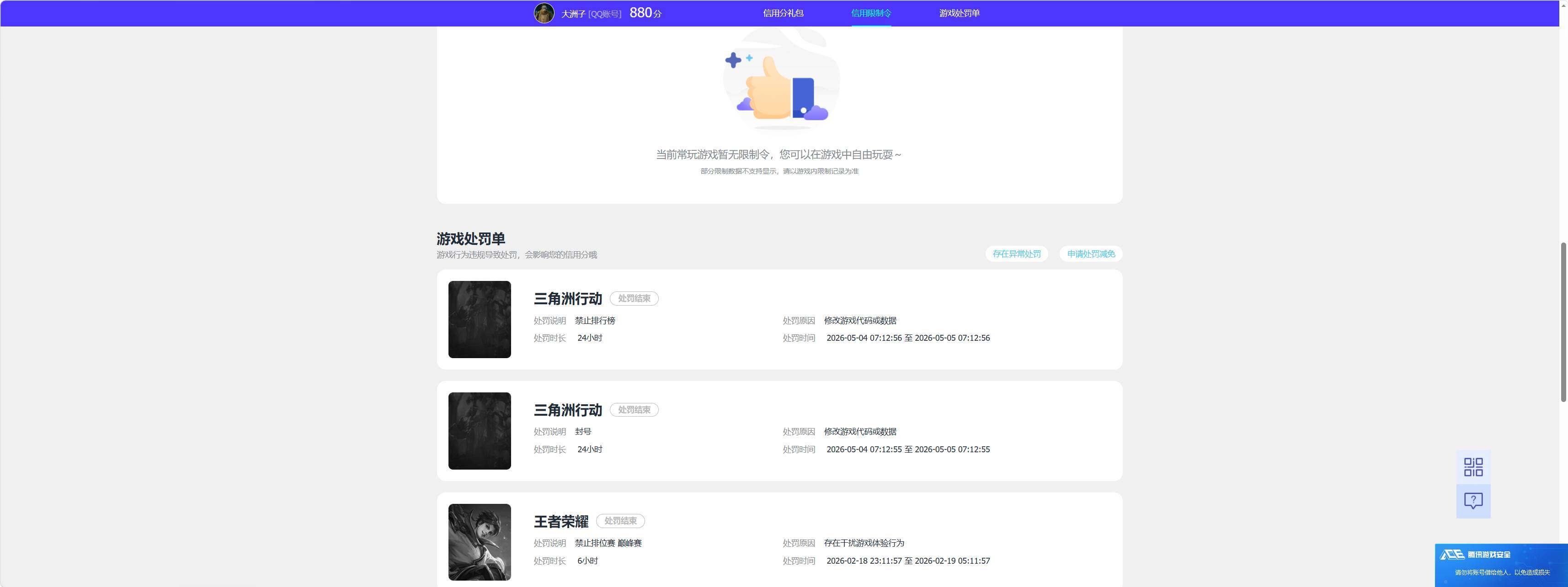Click 处罚结束 badge on the 王者荣耀 card
The image size is (1568, 587).
tap(620, 521)
